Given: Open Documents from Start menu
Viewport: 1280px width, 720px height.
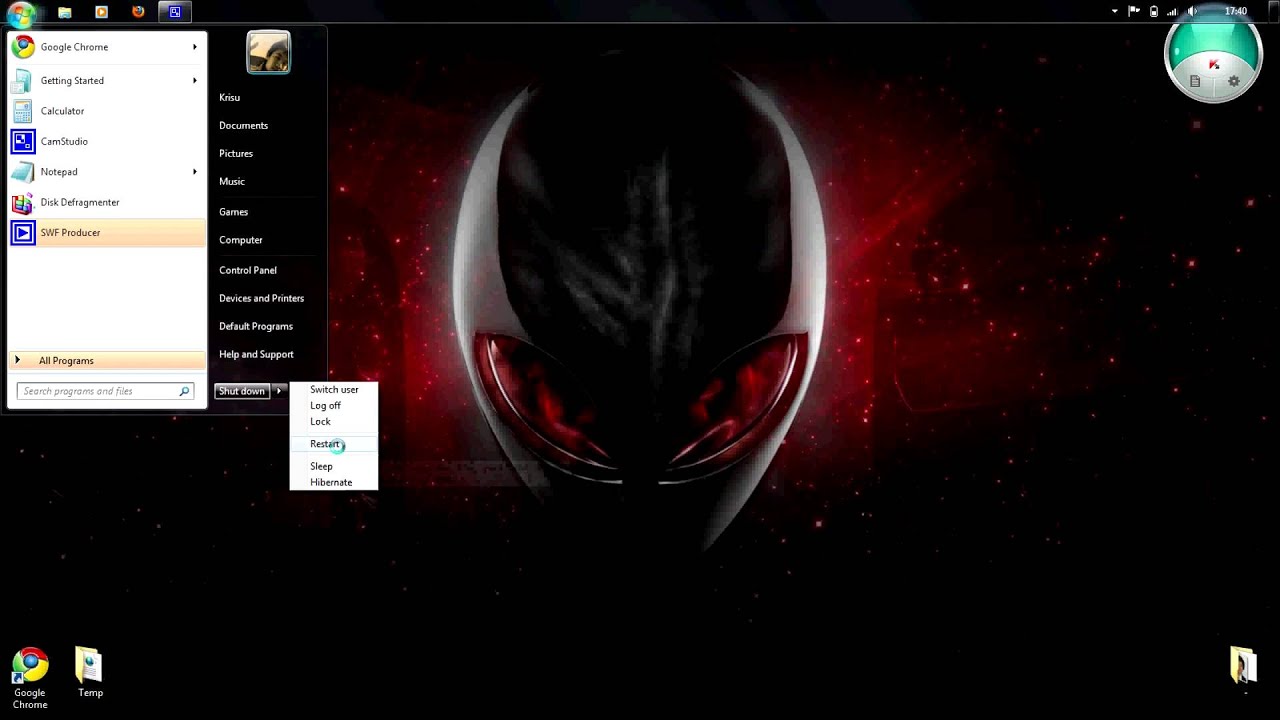Looking at the screenshot, I should tap(243, 125).
